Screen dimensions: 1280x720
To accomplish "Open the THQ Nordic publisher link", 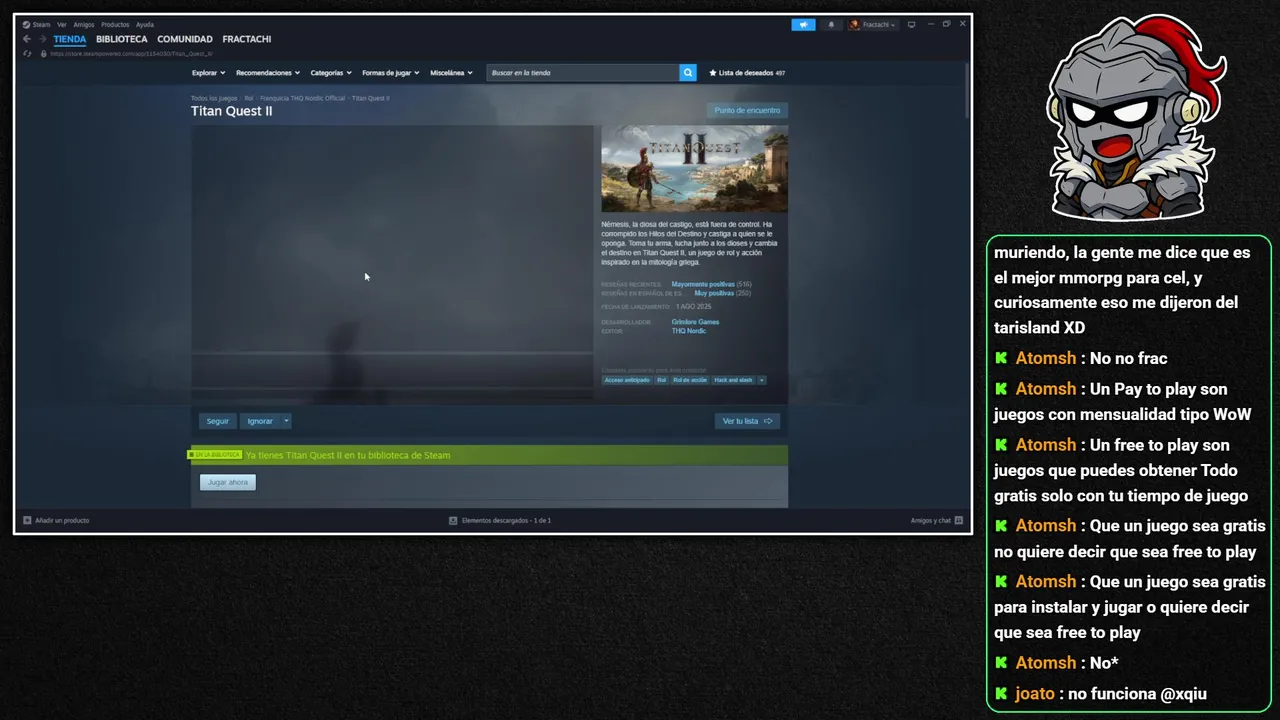I will 689,331.
